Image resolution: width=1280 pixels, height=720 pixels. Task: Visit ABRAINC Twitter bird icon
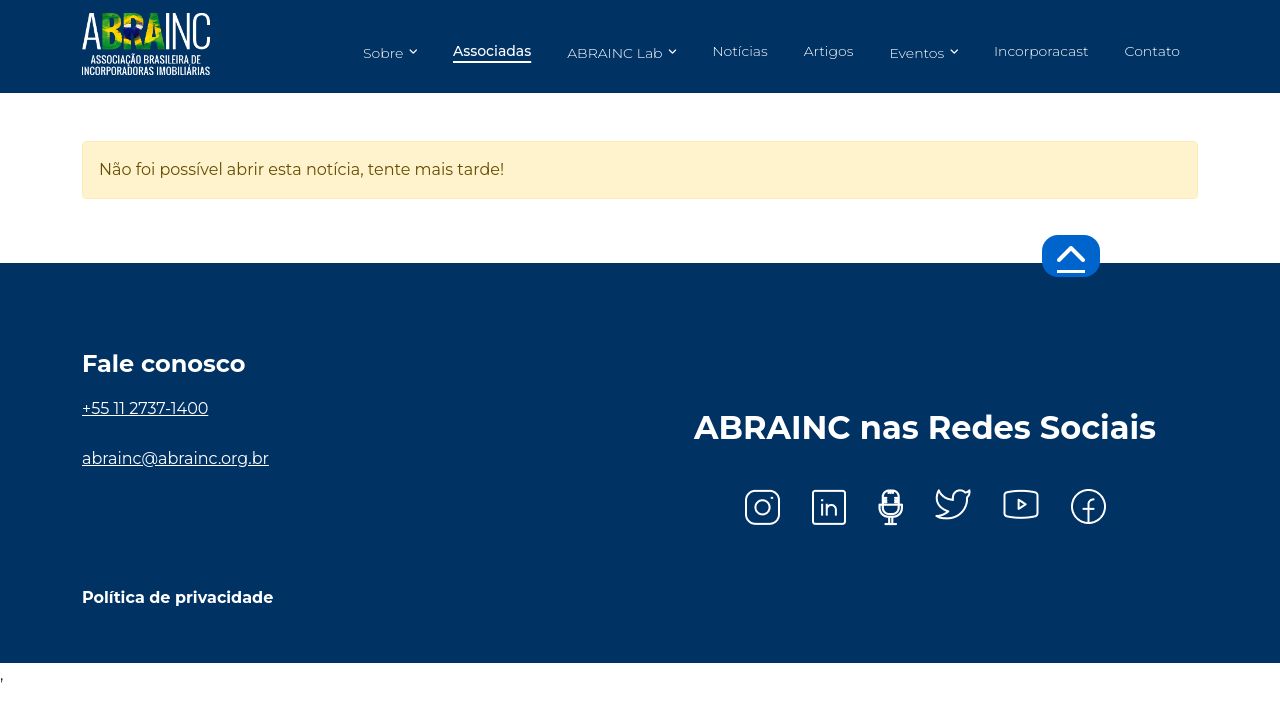point(953,504)
